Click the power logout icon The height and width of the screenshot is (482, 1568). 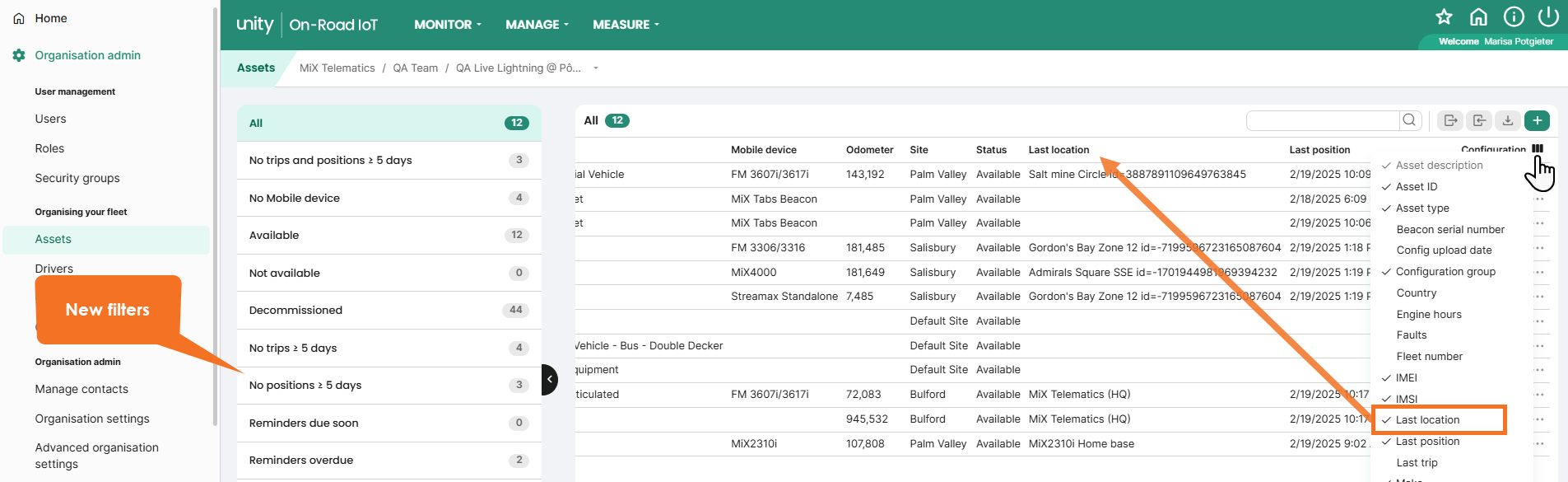(1548, 16)
